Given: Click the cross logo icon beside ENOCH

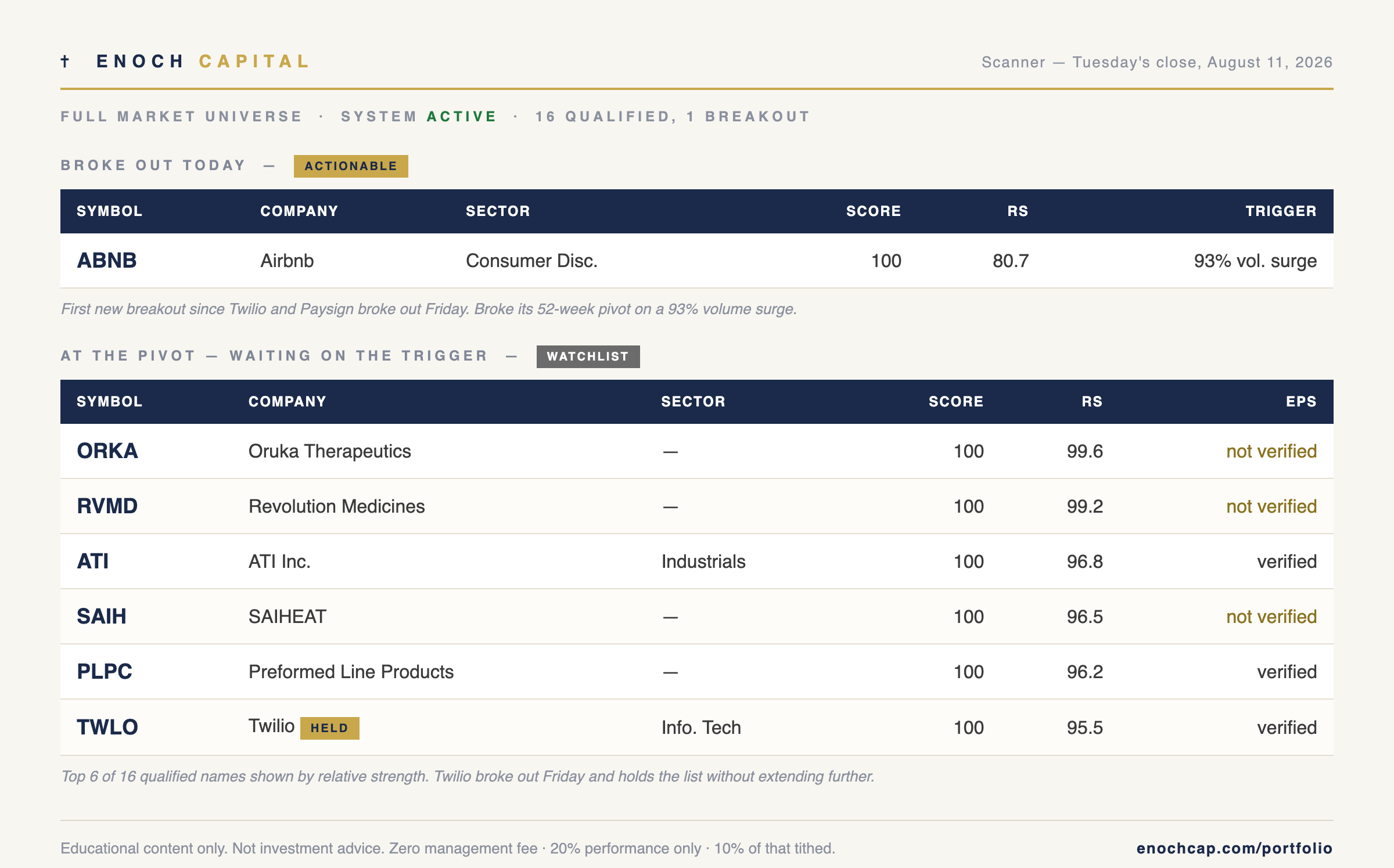Looking at the screenshot, I should click(x=65, y=61).
